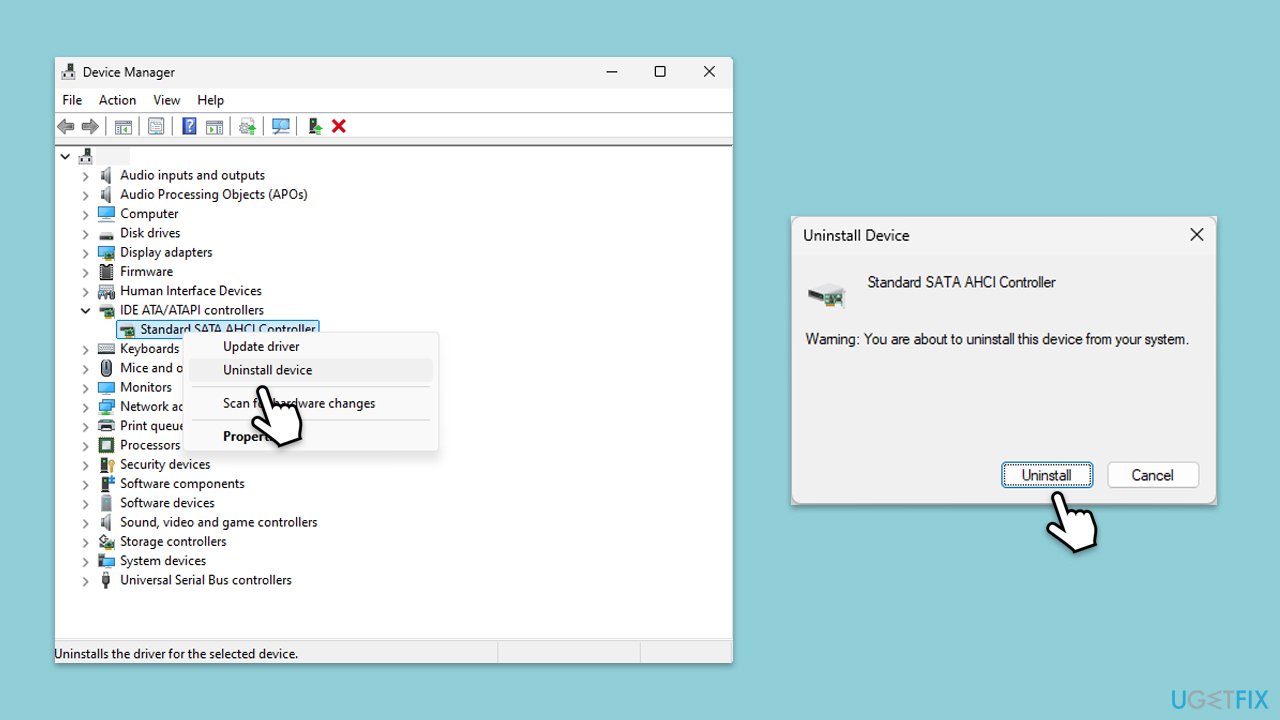This screenshot has width=1280, height=720.
Task: Select the Firmware tree row
Action: (x=146, y=272)
